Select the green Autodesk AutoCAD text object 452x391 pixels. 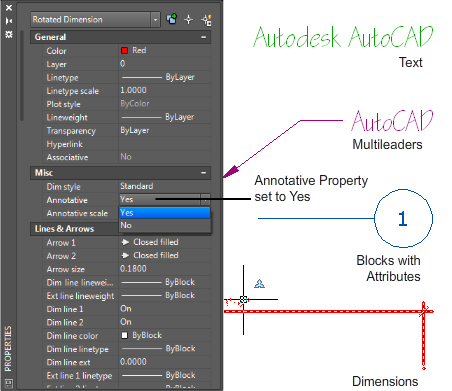point(343,37)
